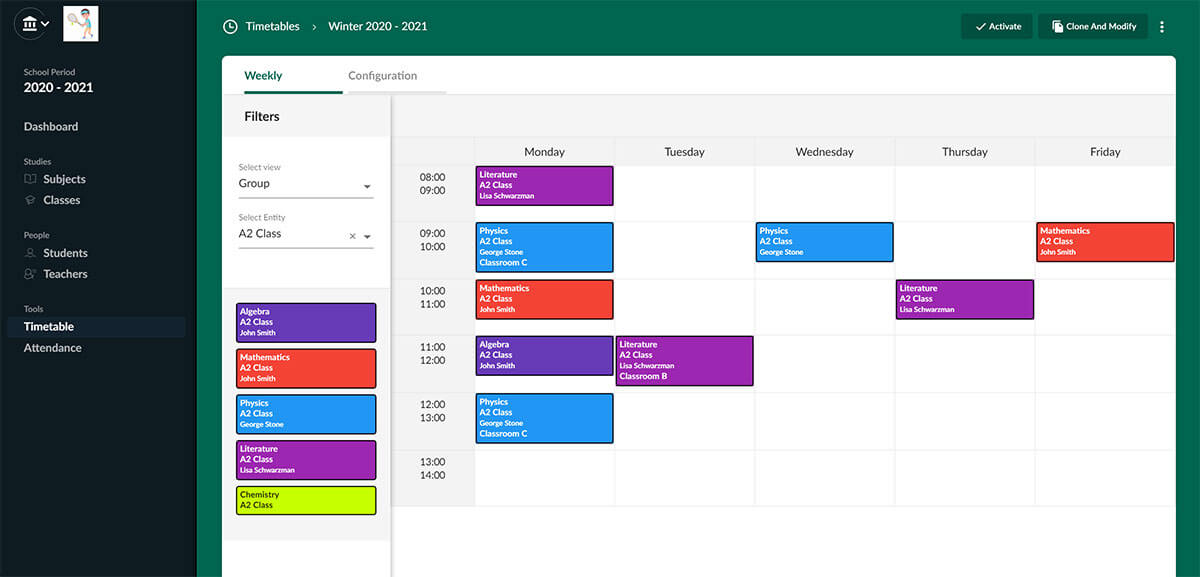This screenshot has height=577, width=1200.
Task: Open Teachers using its sidebar icon
Action: pyautogui.click(x=29, y=274)
